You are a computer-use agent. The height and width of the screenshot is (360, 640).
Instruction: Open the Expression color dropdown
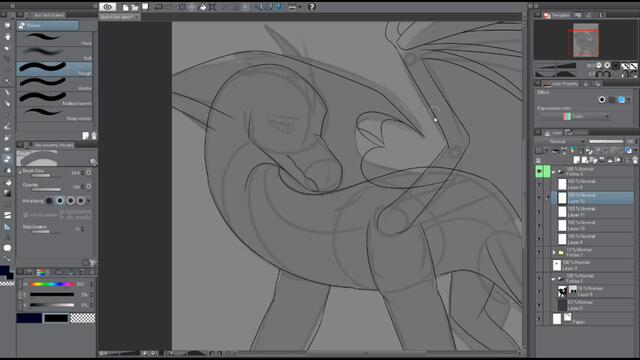575,116
